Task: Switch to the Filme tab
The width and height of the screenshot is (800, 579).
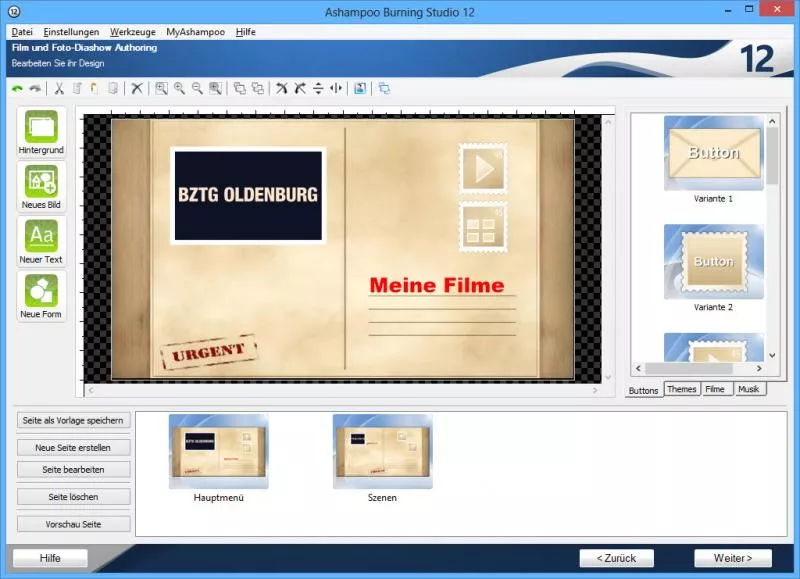Action: tap(716, 389)
